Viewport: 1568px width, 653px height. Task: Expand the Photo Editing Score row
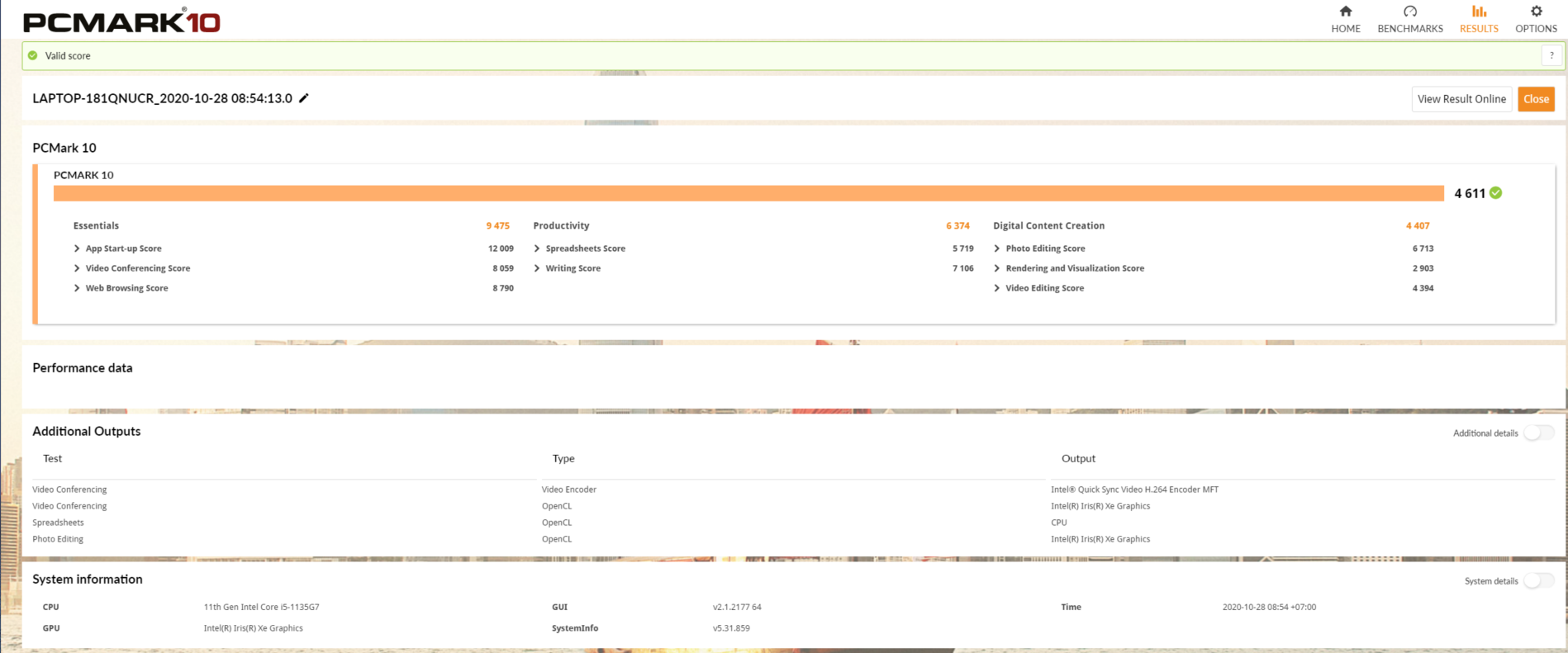coord(1214,248)
